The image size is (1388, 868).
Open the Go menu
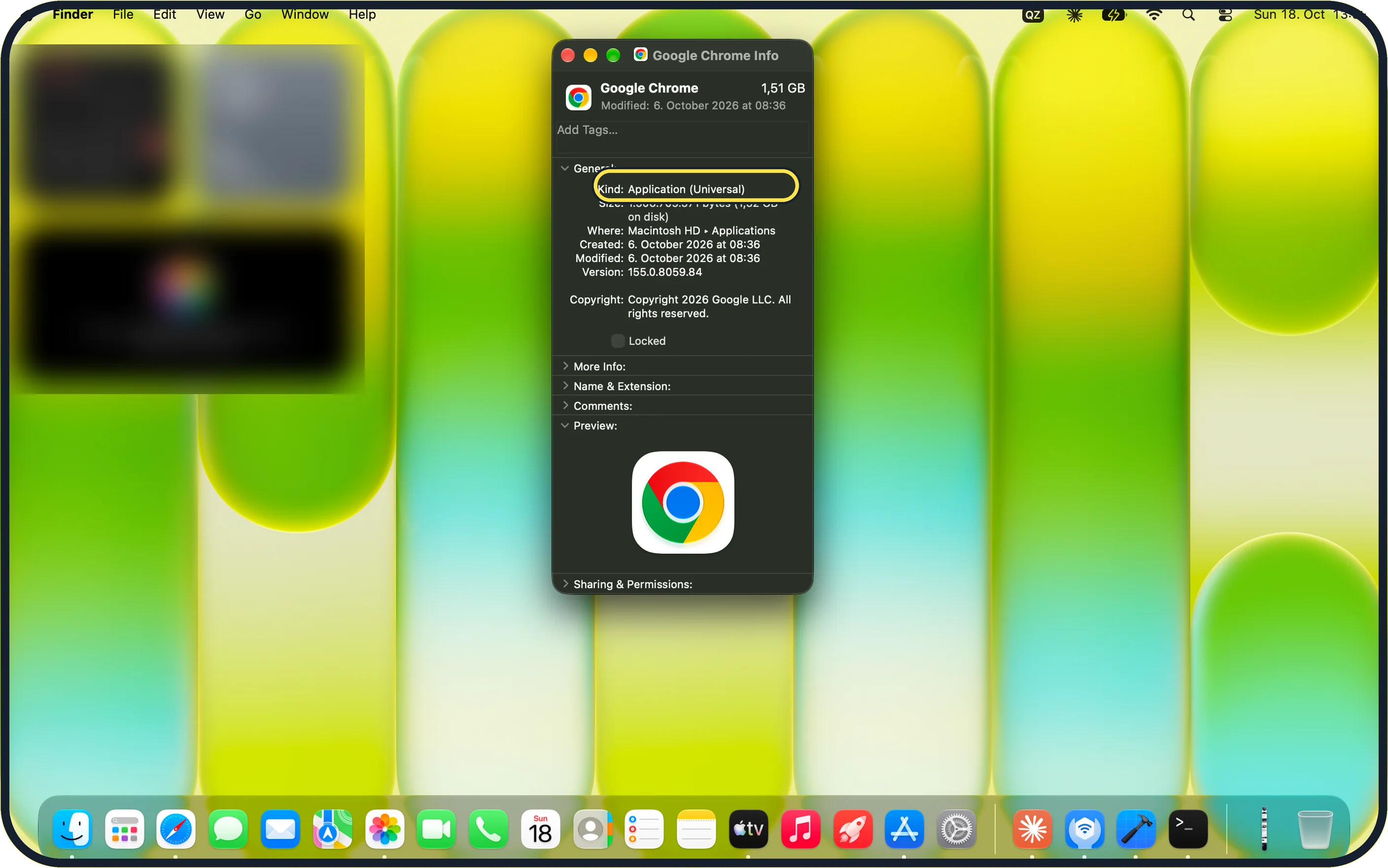click(253, 14)
